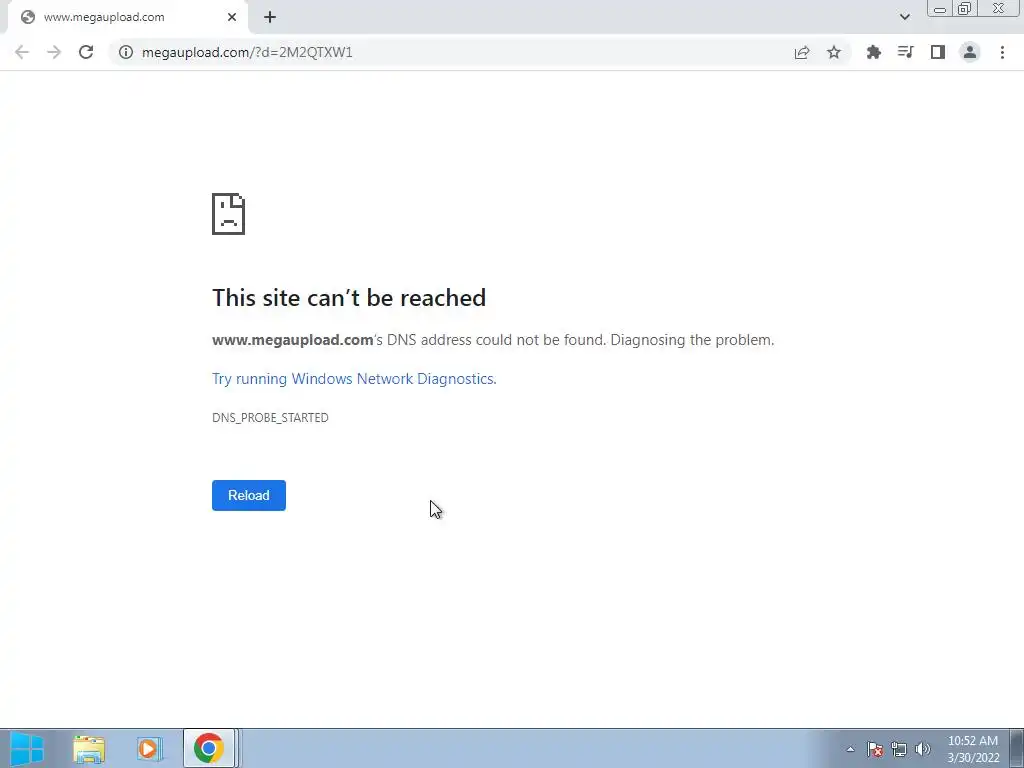Toggle the side panel icon
The image size is (1024, 768).
pos(938,52)
